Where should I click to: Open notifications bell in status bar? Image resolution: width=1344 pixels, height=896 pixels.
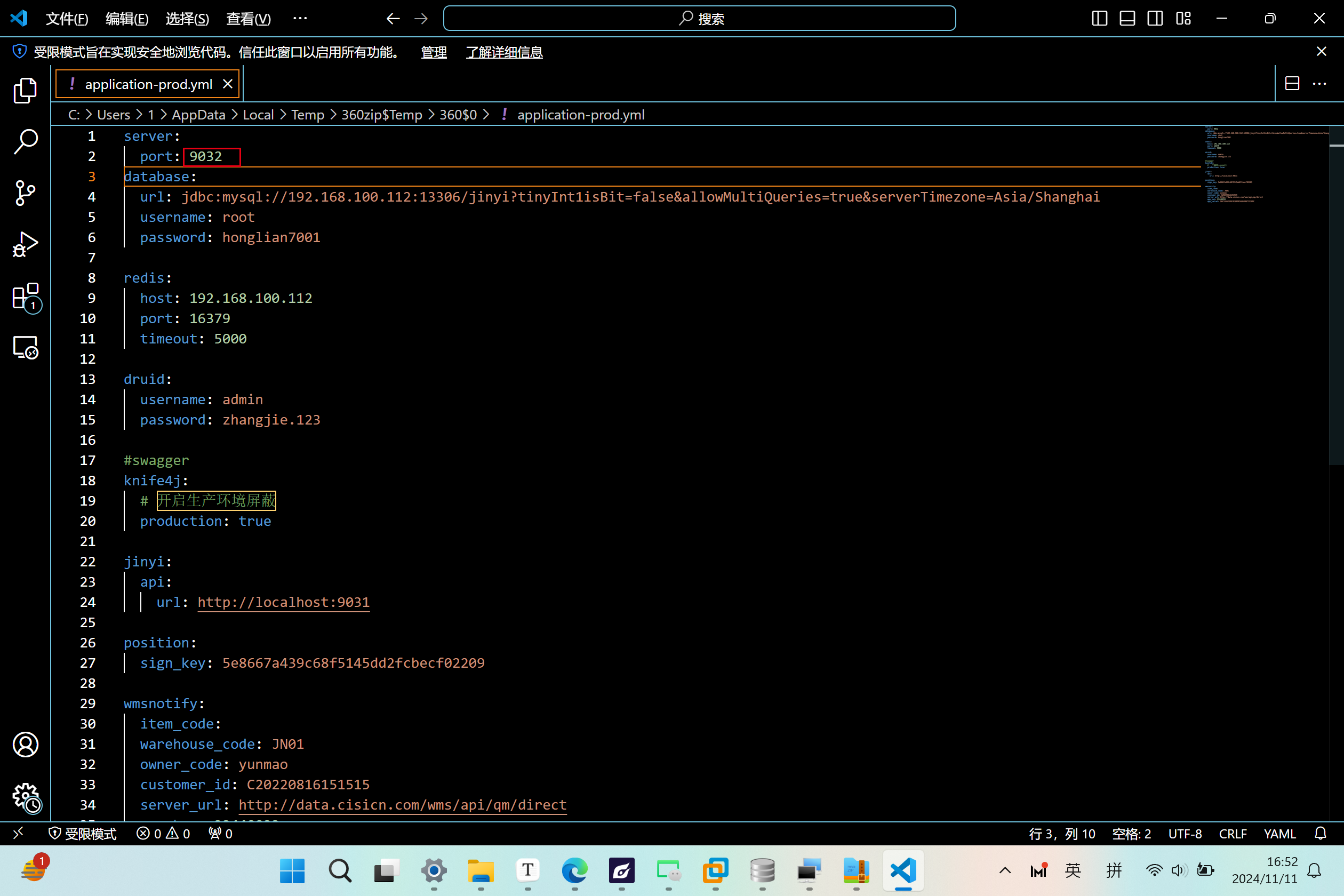(x=1321, y=833)
